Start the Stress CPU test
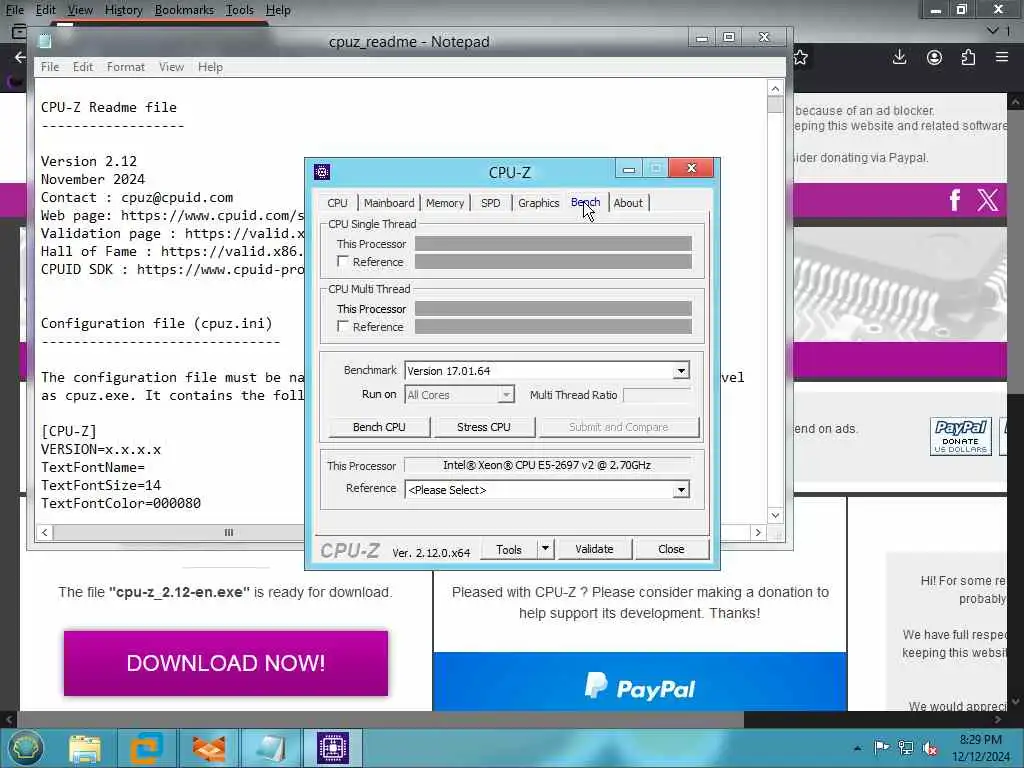This screenshot has height=768, width=1024. click(x=484, y=427)
